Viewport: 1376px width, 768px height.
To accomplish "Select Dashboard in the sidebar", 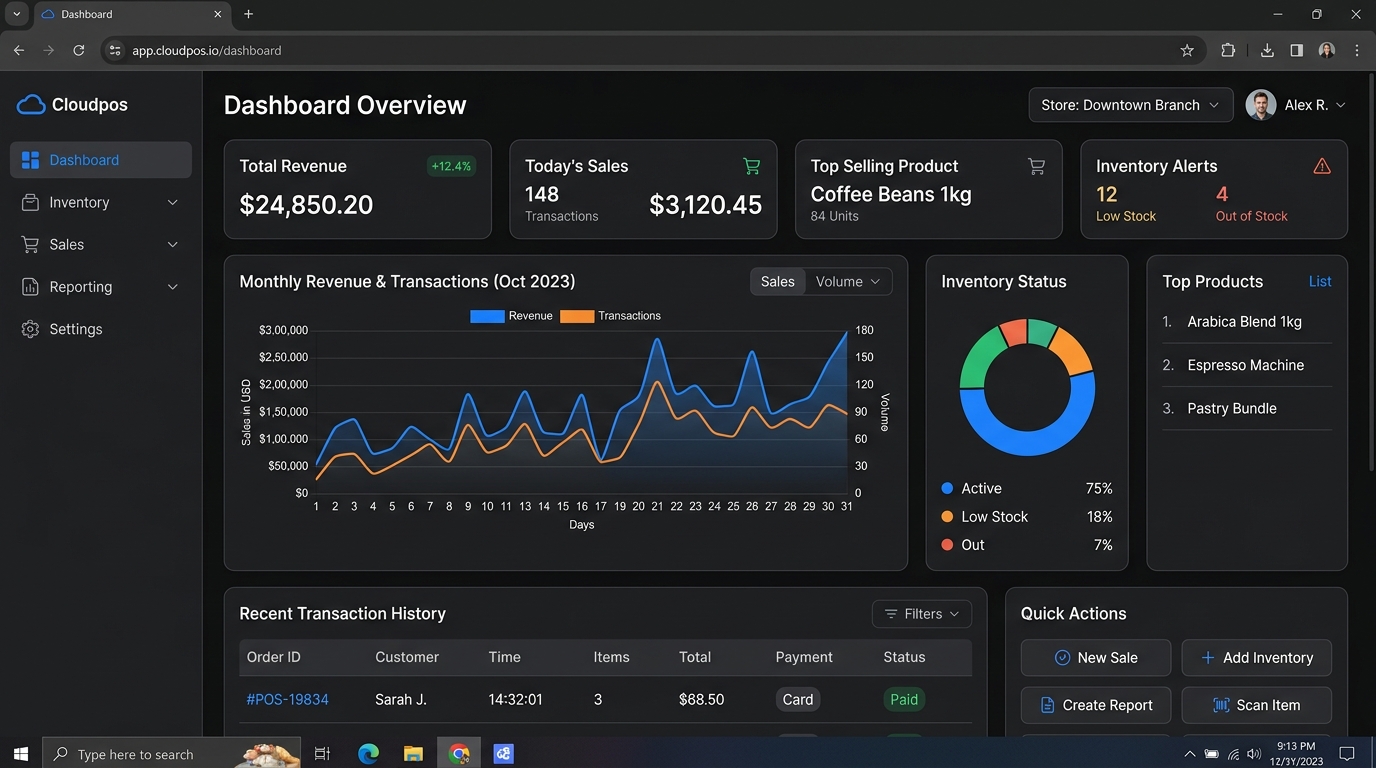I will (x=101, y=160).
